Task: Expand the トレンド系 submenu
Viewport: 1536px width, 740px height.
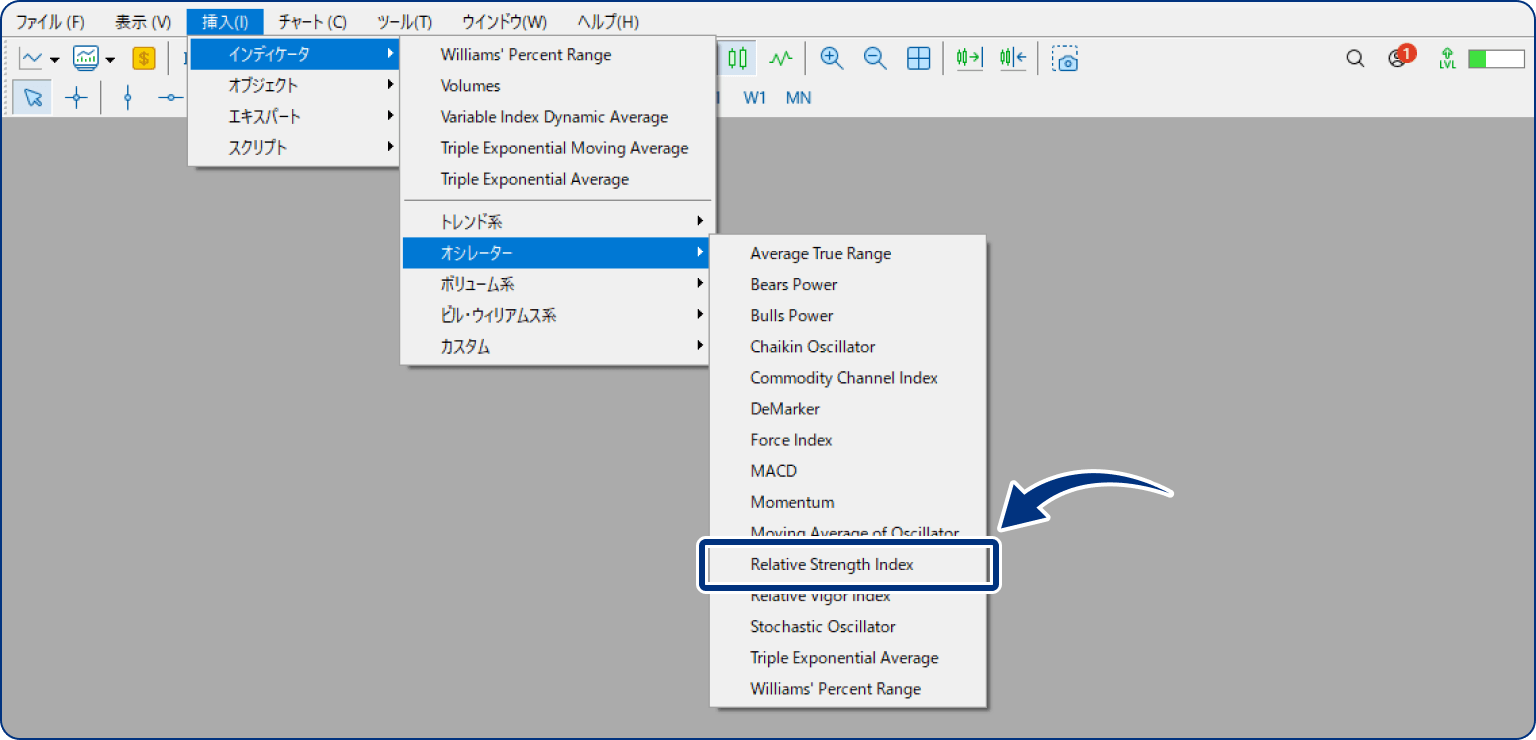Action: click(x=557, y=221)
